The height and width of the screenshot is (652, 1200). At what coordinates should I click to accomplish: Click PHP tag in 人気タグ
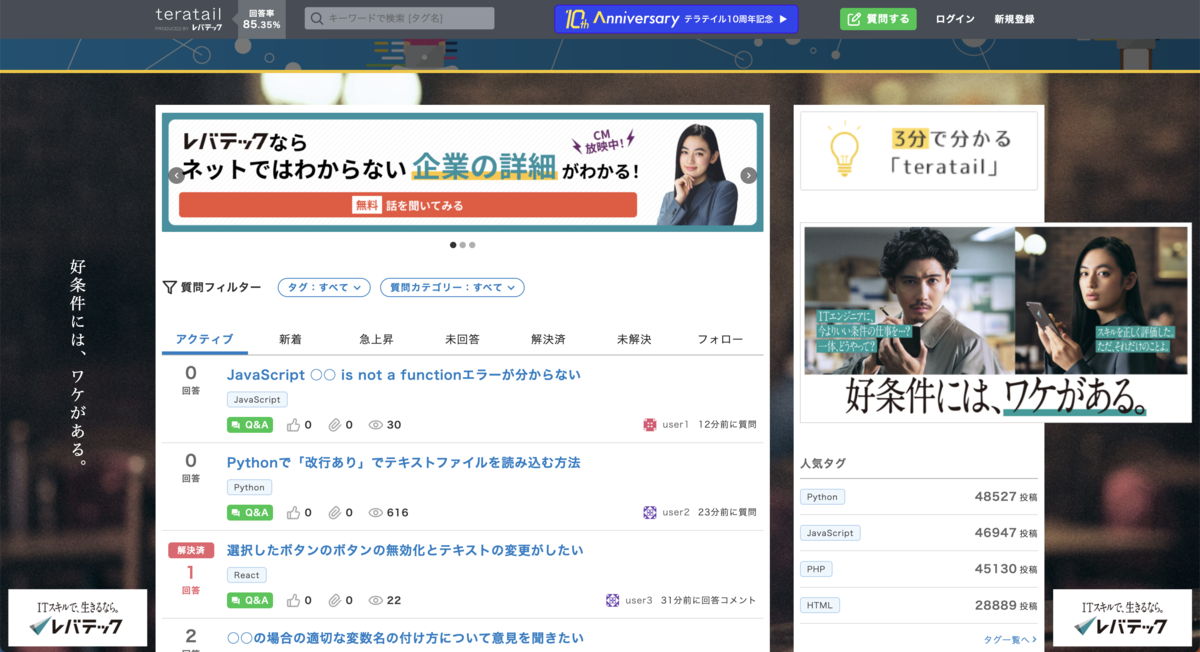[816, 569]
